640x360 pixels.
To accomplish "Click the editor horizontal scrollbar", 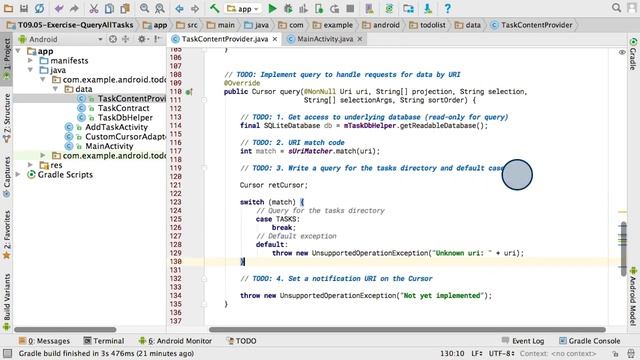I will click(x=407, y=329).
